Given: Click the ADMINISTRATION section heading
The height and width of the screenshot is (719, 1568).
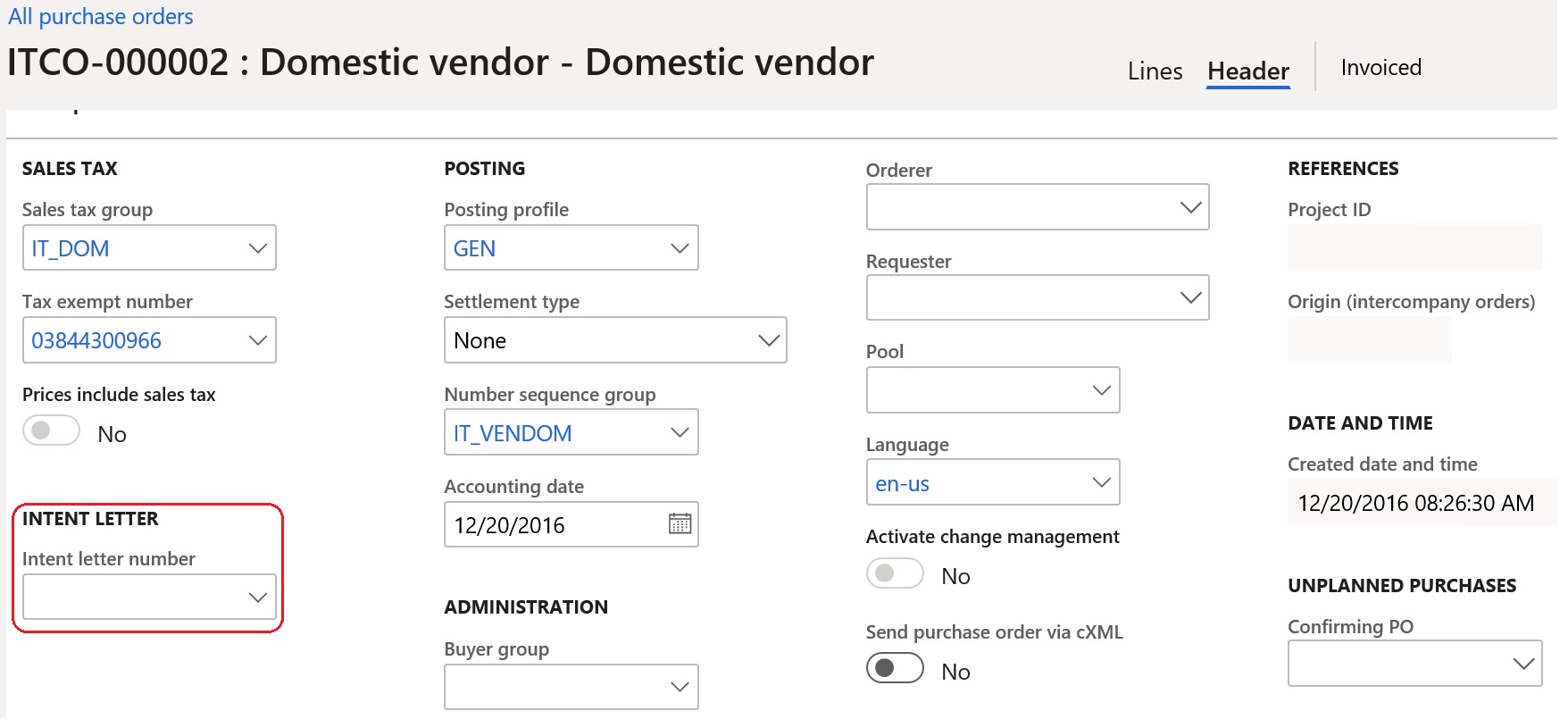Looking at the screenshot, I should tap(526, 607).
